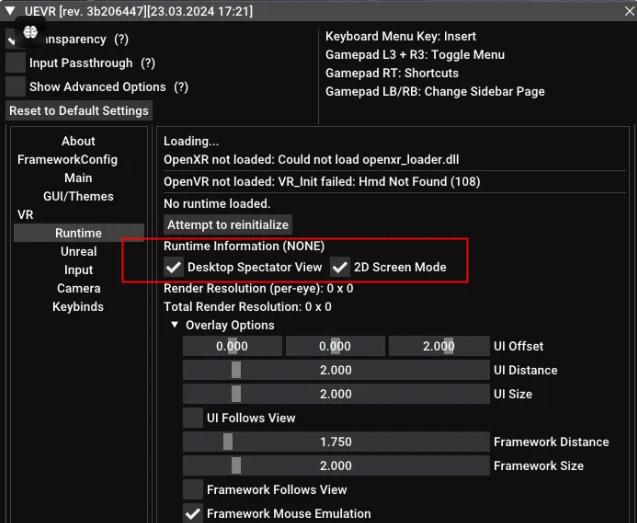Select Keybinds in the sidebar
Image resolution: width=637 pixels, height=523 pixels.
(x=78, y=306)
